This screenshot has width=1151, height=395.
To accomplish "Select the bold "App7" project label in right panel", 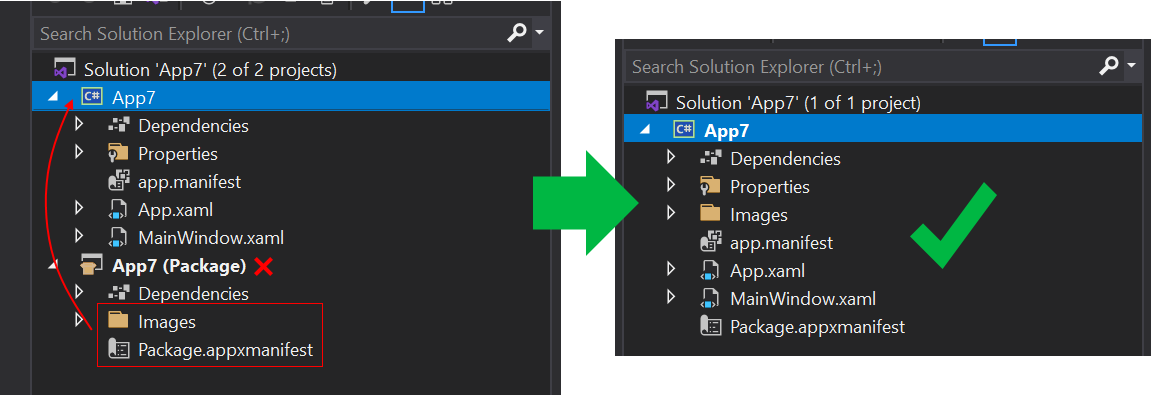I will click(x=726, y=131).
